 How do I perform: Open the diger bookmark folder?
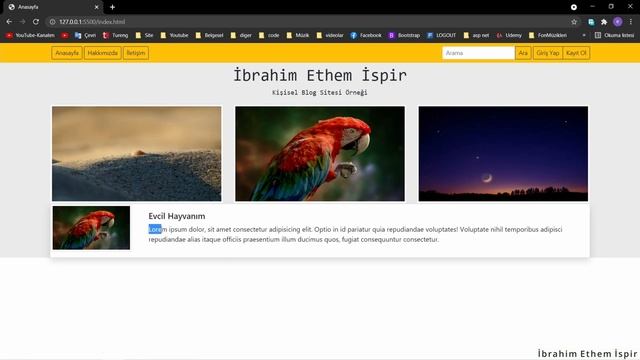tap(241, 36)
